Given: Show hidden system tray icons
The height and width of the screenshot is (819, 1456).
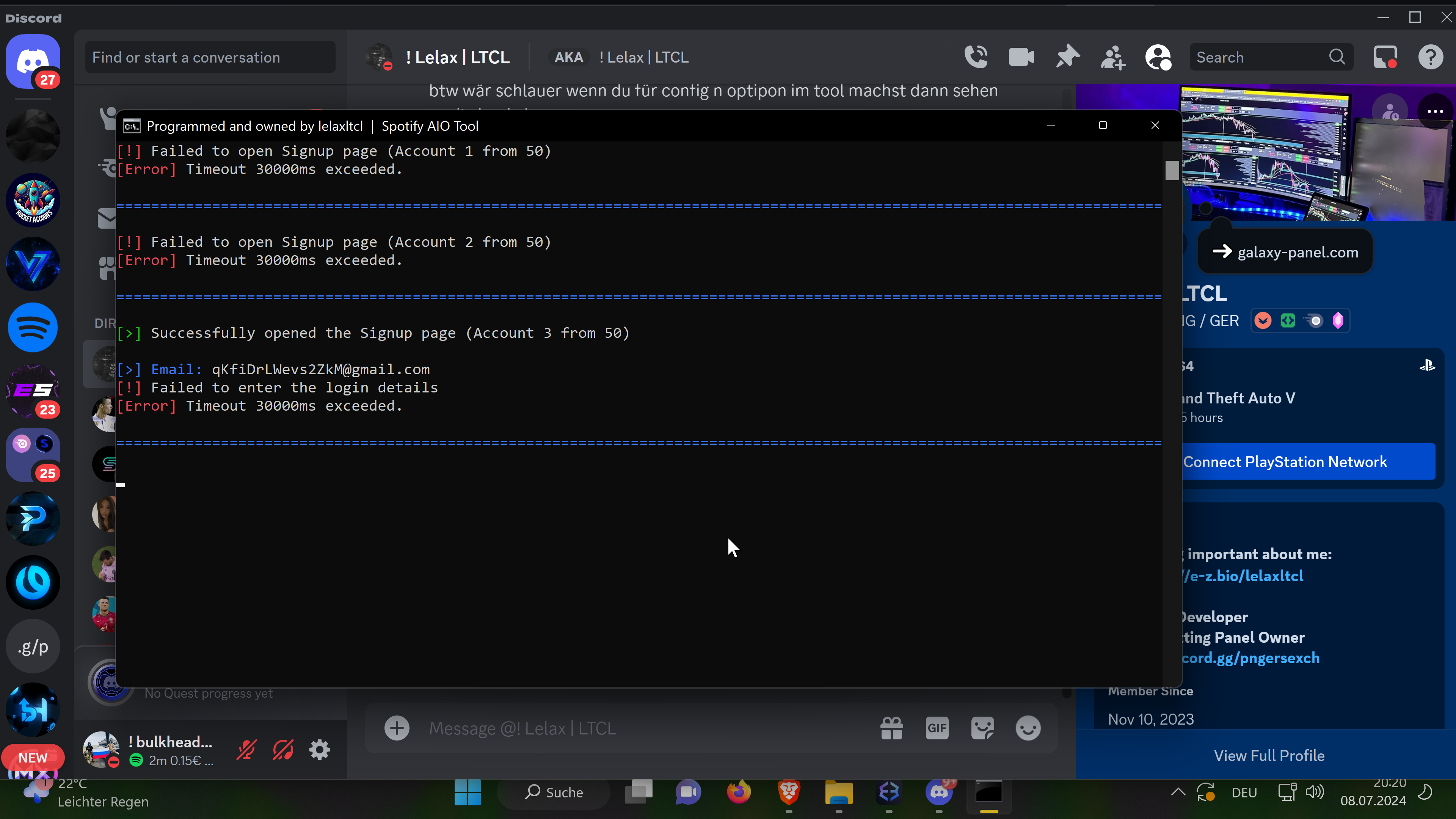Looking at the screenshot, I should [1178, 792].
